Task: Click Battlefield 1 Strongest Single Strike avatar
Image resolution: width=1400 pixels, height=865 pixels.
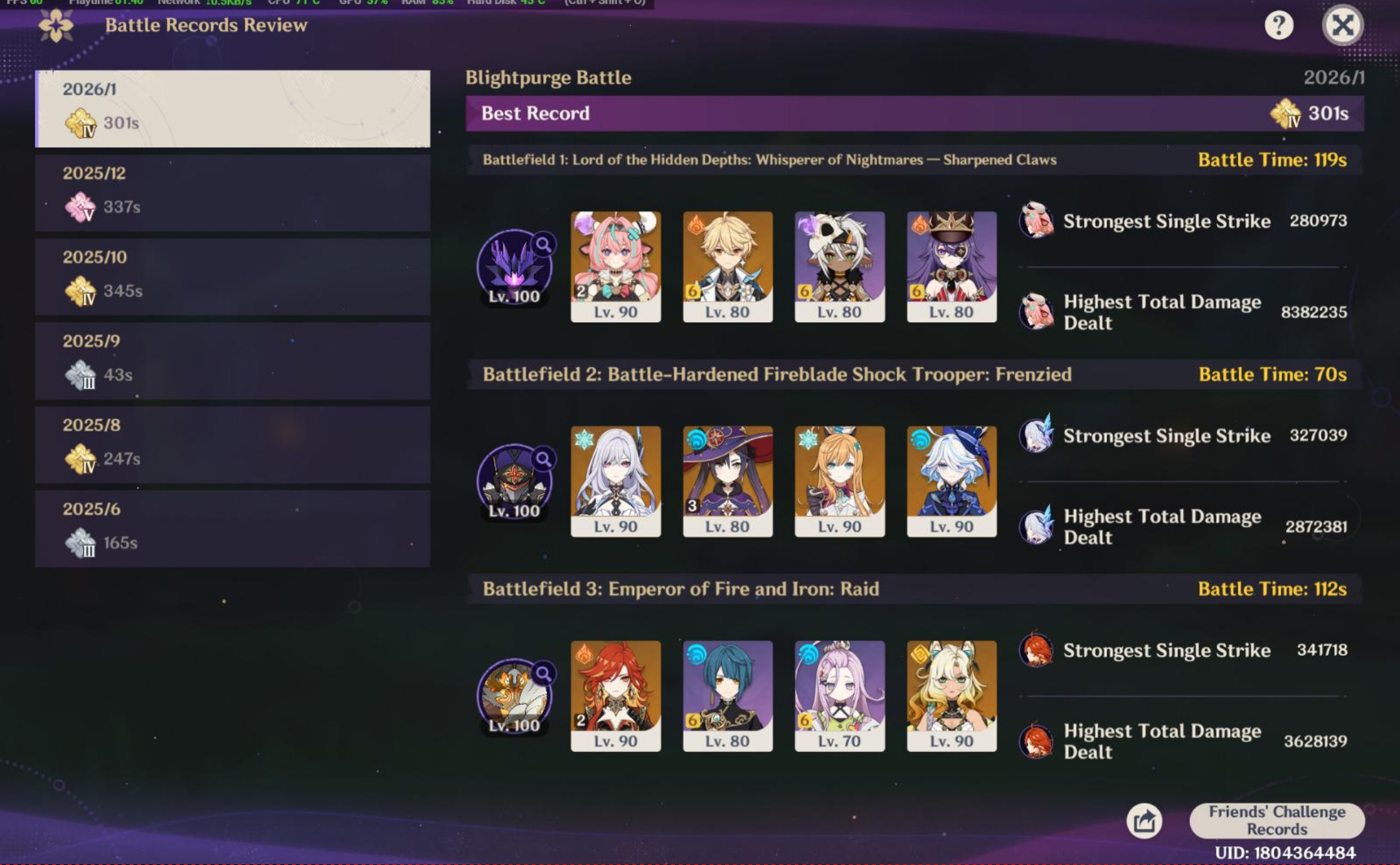Action: pos(1036,221)
